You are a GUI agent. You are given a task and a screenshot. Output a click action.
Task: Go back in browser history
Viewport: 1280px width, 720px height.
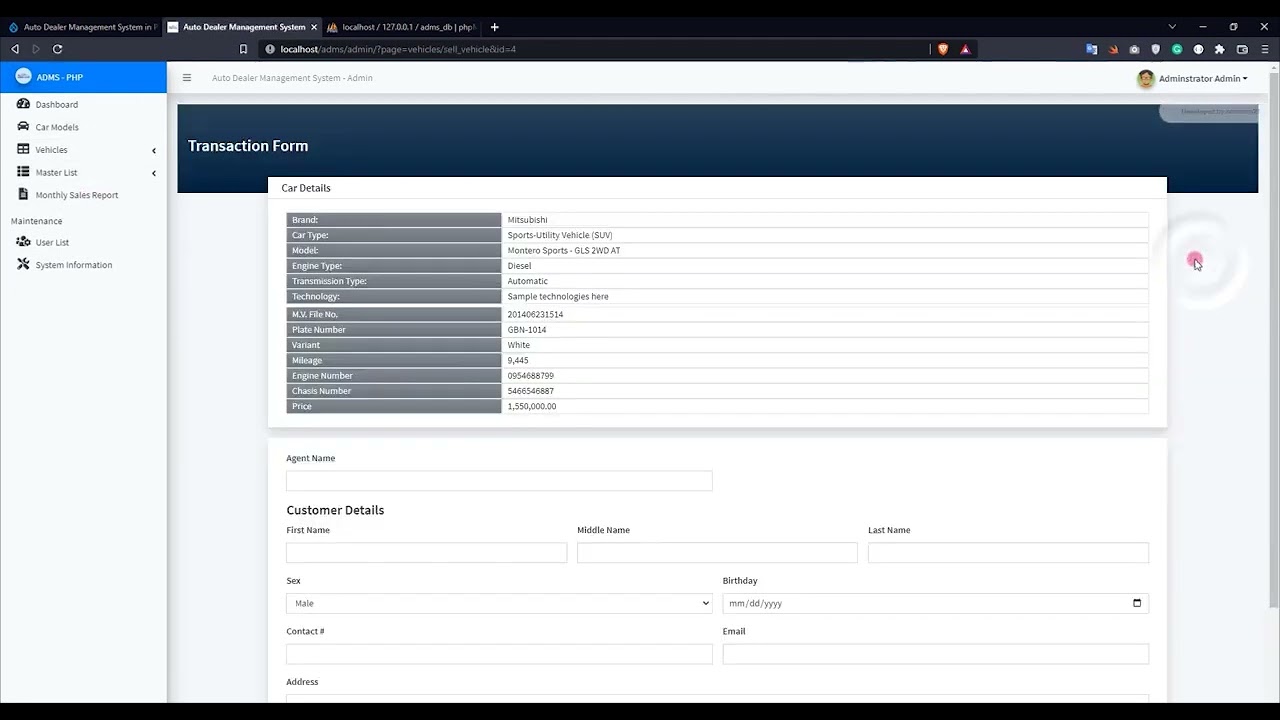[15, 49]
